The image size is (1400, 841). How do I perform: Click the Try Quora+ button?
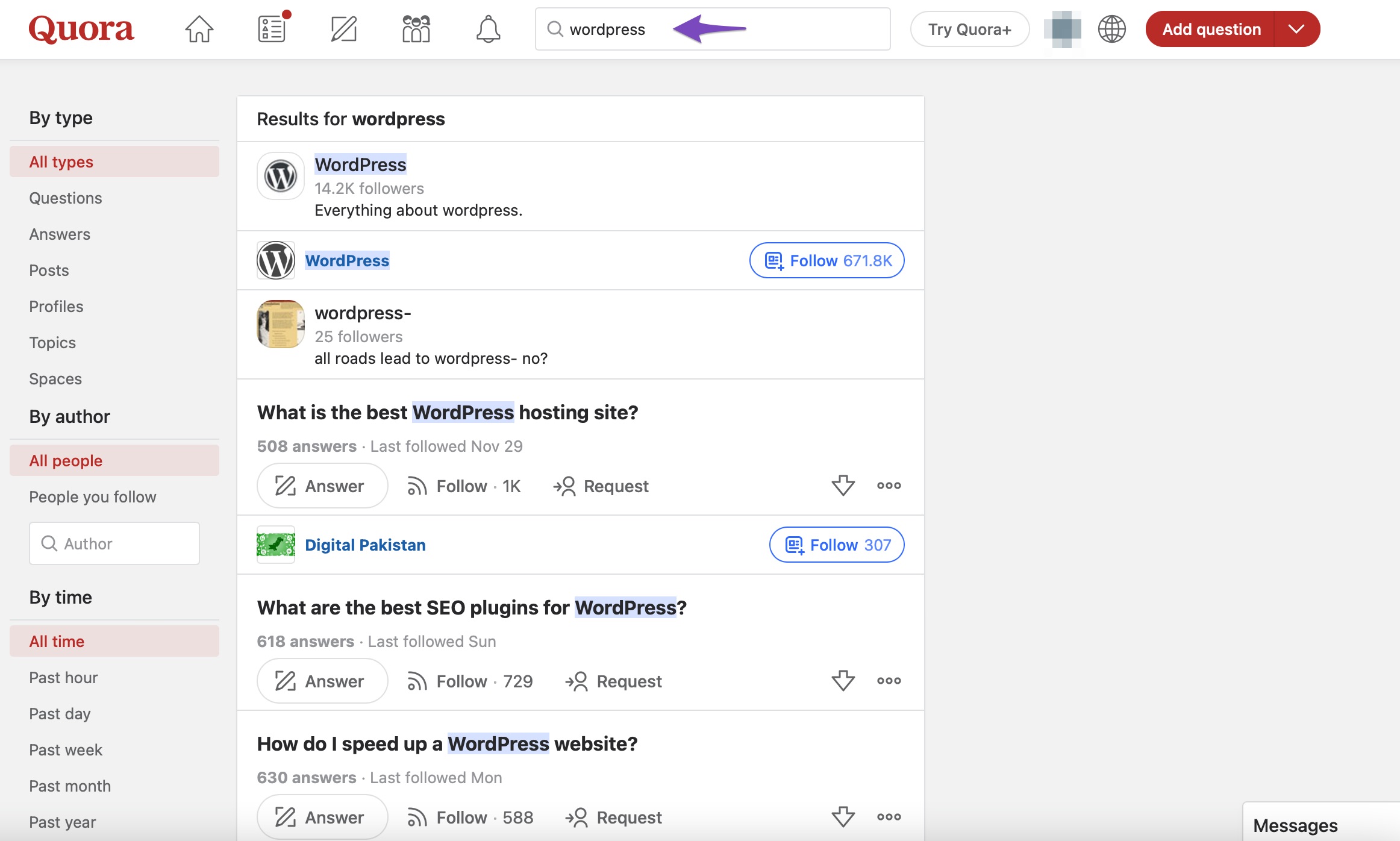(969, 29)
